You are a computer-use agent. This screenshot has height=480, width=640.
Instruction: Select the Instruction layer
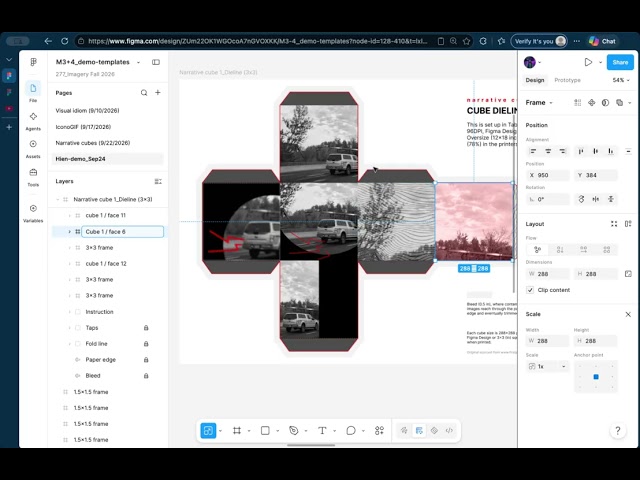click(100, 312)
